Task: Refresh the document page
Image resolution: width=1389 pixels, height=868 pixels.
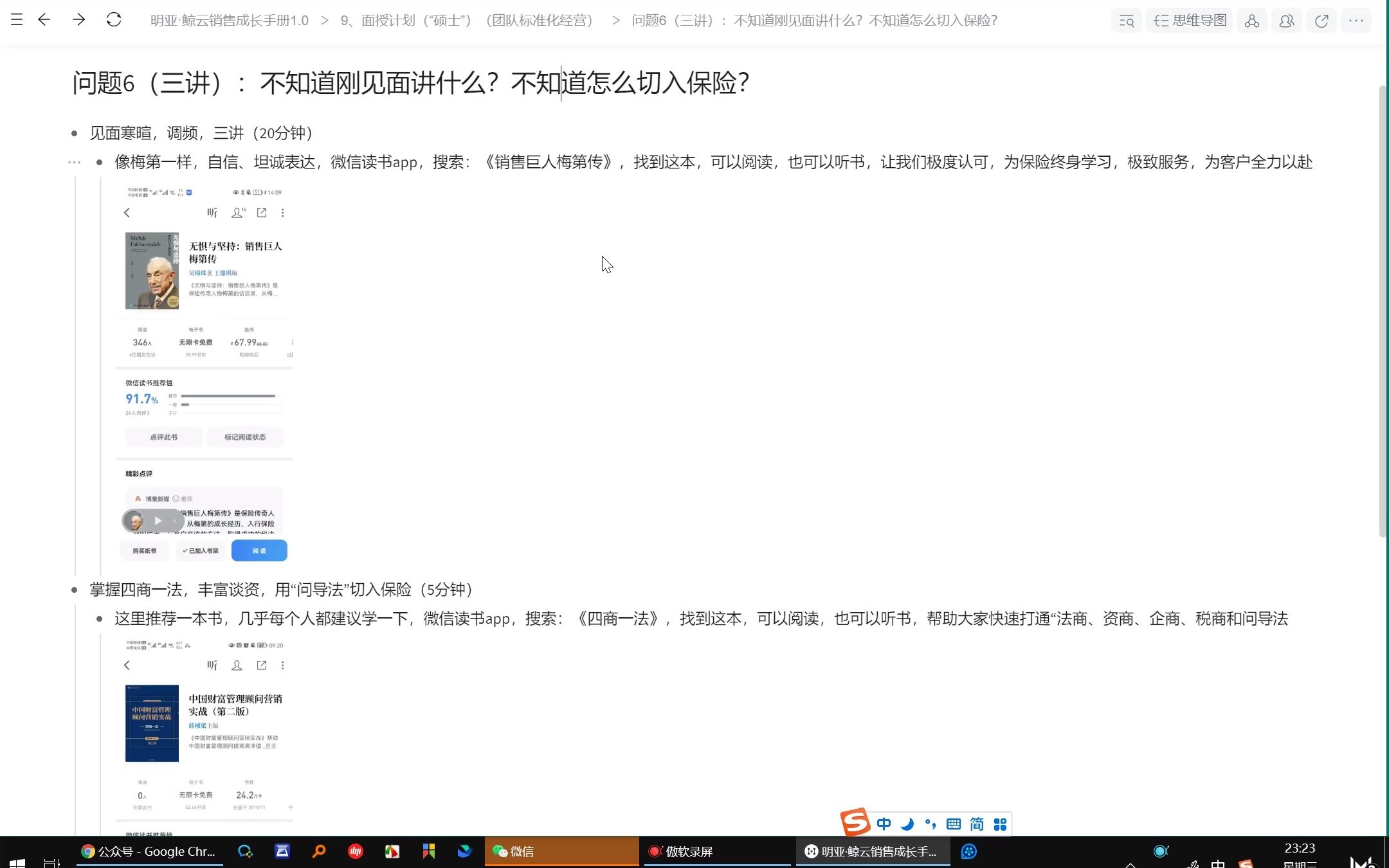Action: 114,20
